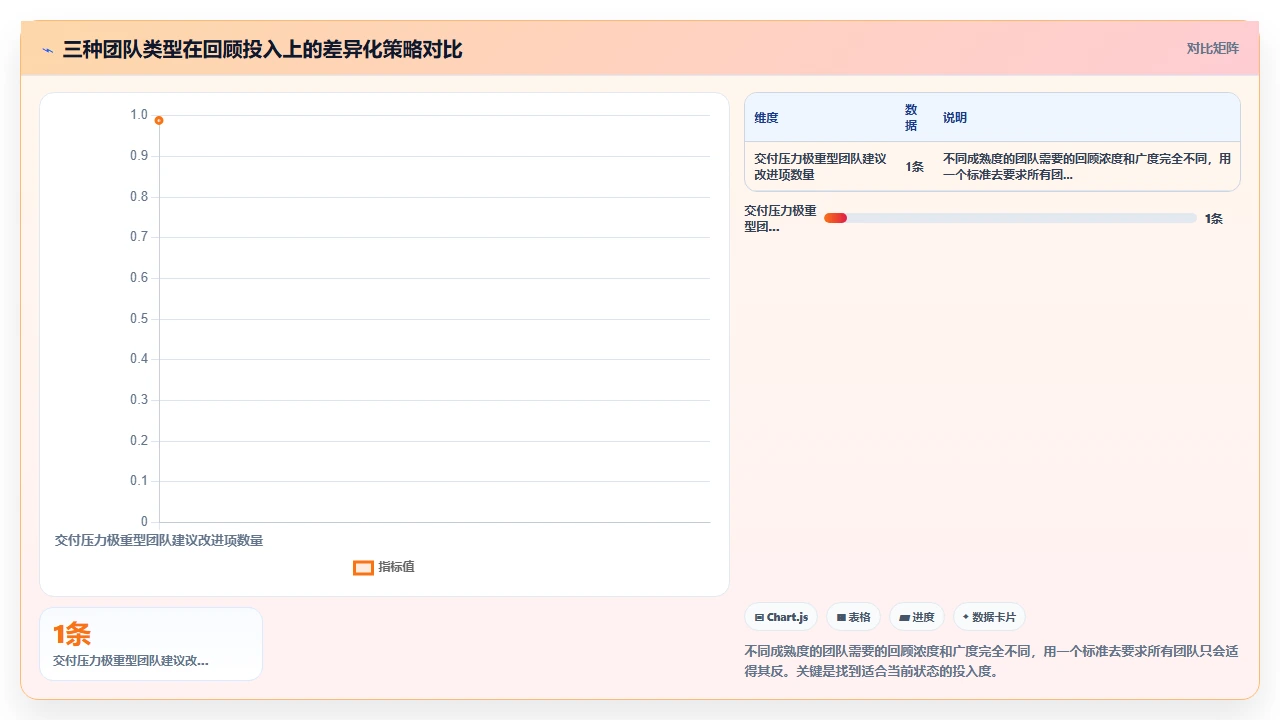The height and width of the screenshot is (720, 1280).
Task: Click the 1条 value beside progress bar
Action: tap(1213, 219)
